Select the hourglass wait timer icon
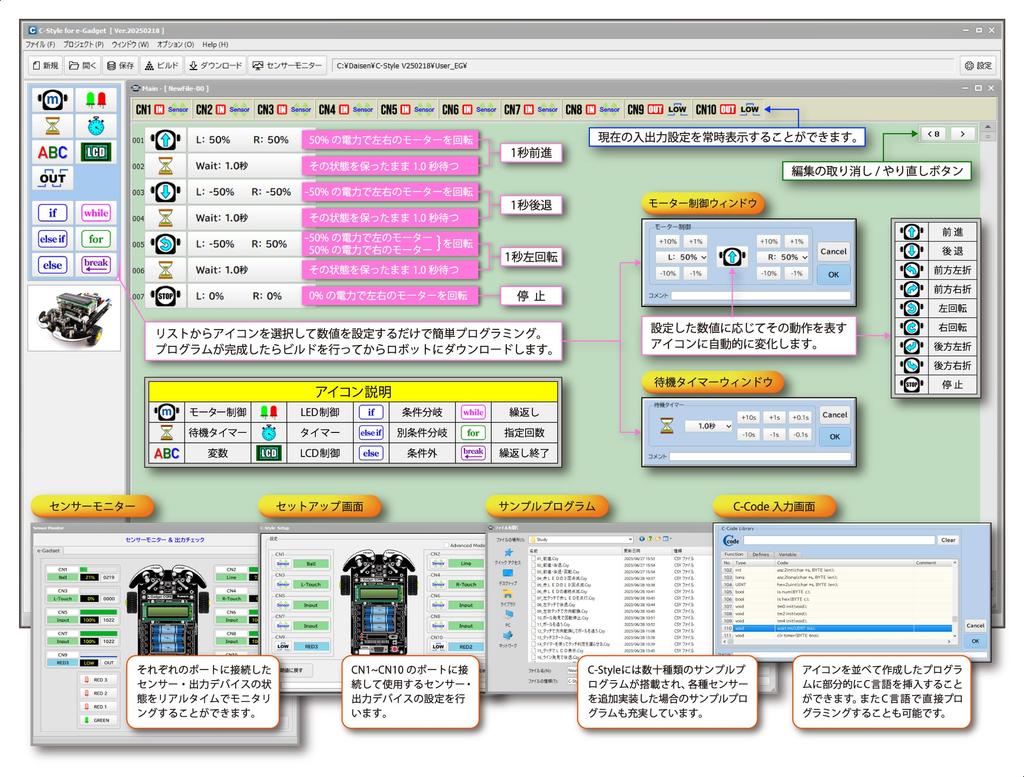 [51, 126]
